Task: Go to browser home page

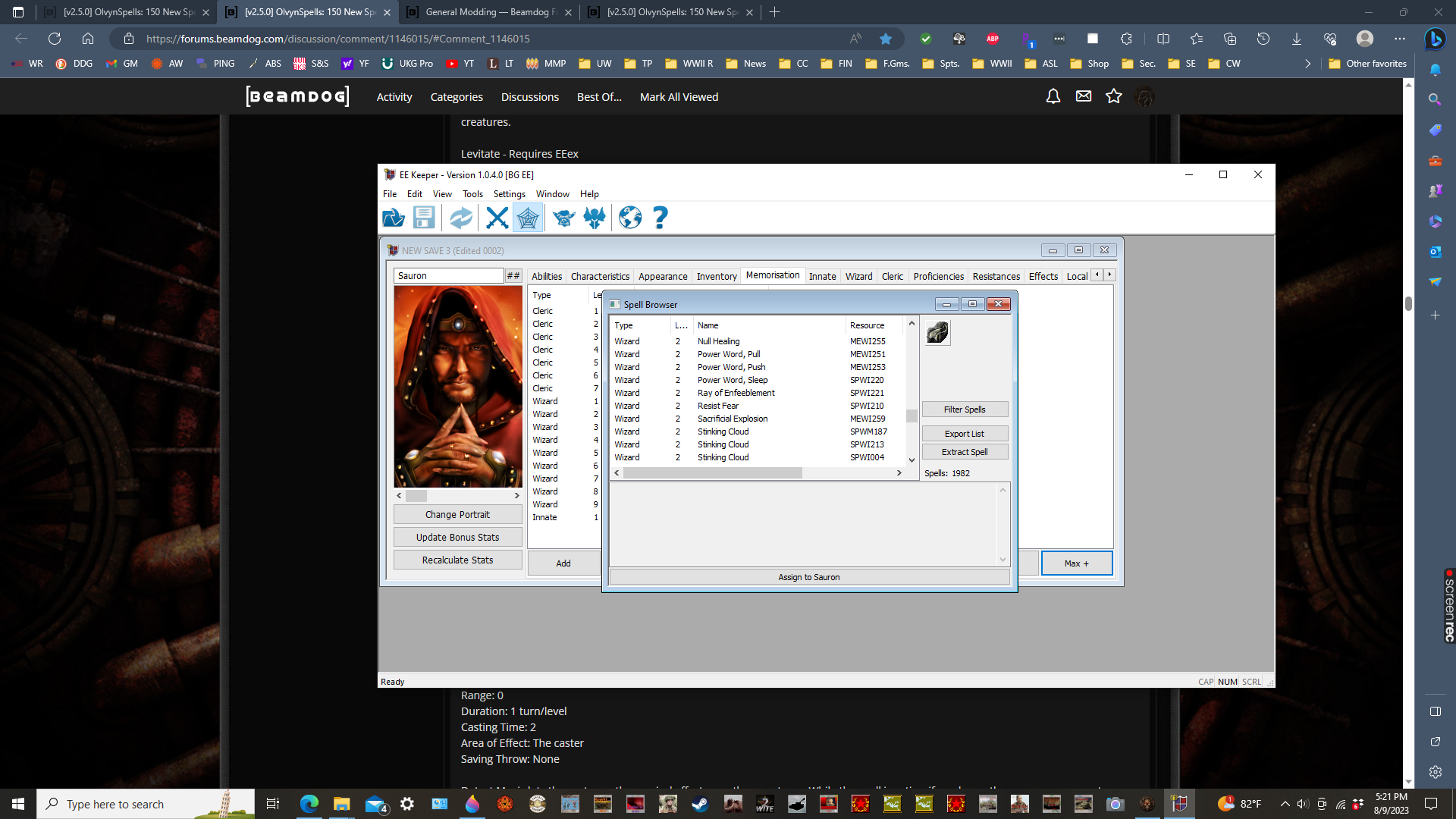Action: [88, 39]
